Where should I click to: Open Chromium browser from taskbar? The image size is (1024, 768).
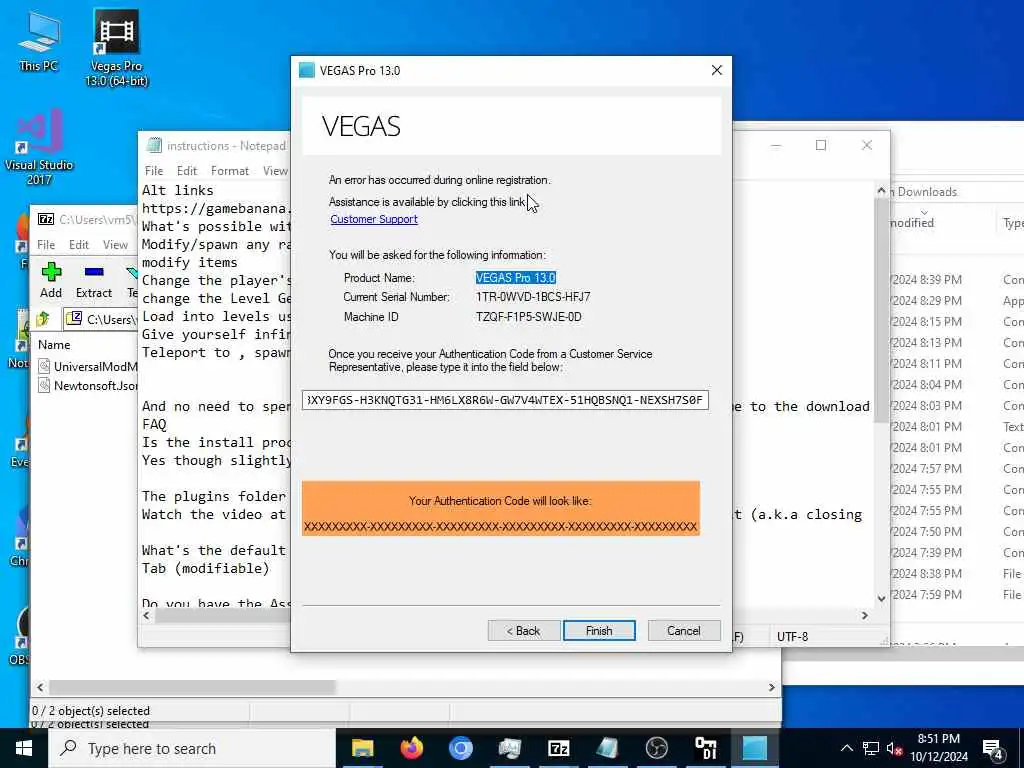coord(460,748)
